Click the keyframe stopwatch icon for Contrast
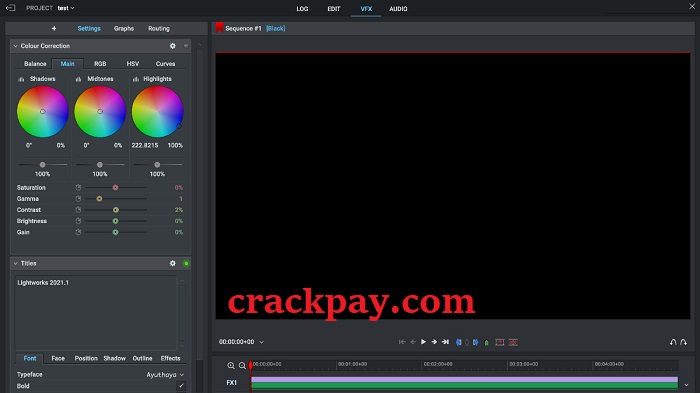 pyautogui.click(x=78, y=210)
